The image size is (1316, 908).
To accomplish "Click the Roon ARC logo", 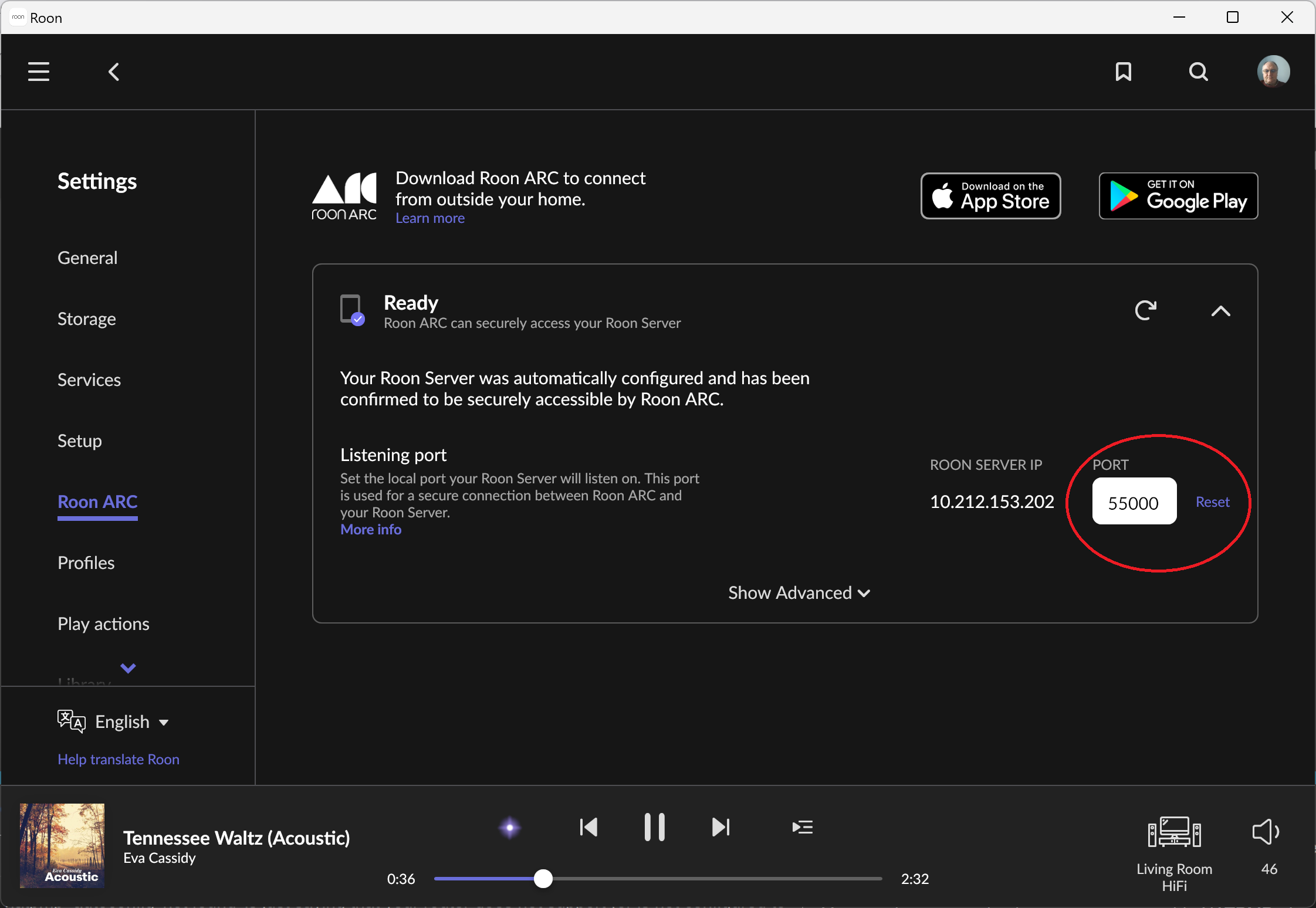I will point(344,196).
